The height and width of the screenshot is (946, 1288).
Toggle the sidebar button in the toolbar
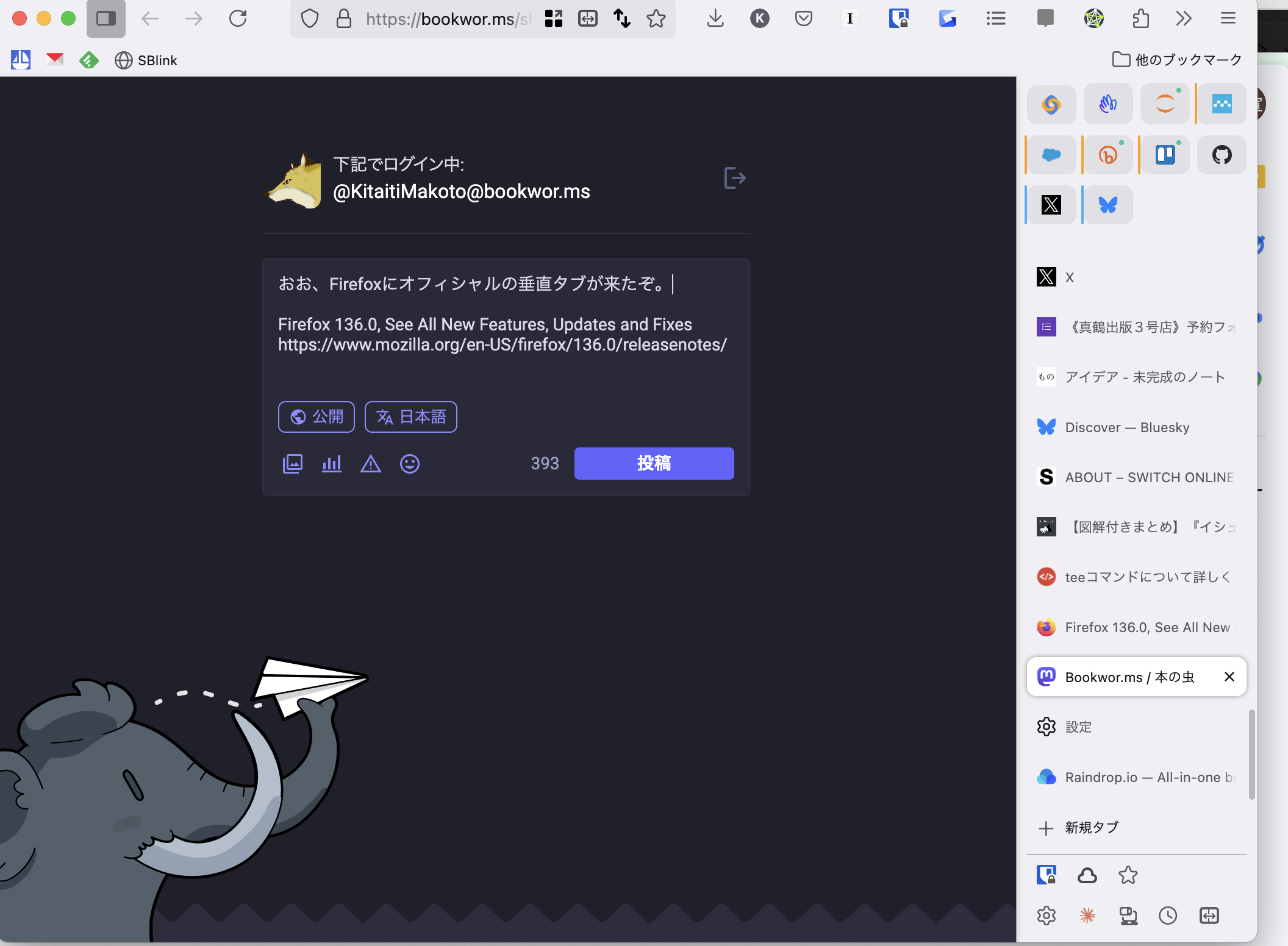tap(106, 19)
